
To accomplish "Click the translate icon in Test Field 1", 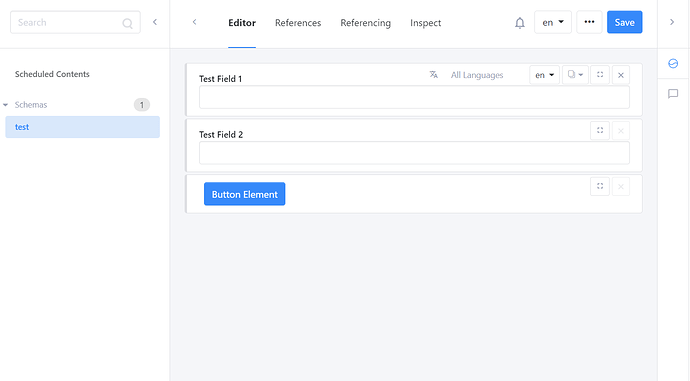I will point(433,75).
